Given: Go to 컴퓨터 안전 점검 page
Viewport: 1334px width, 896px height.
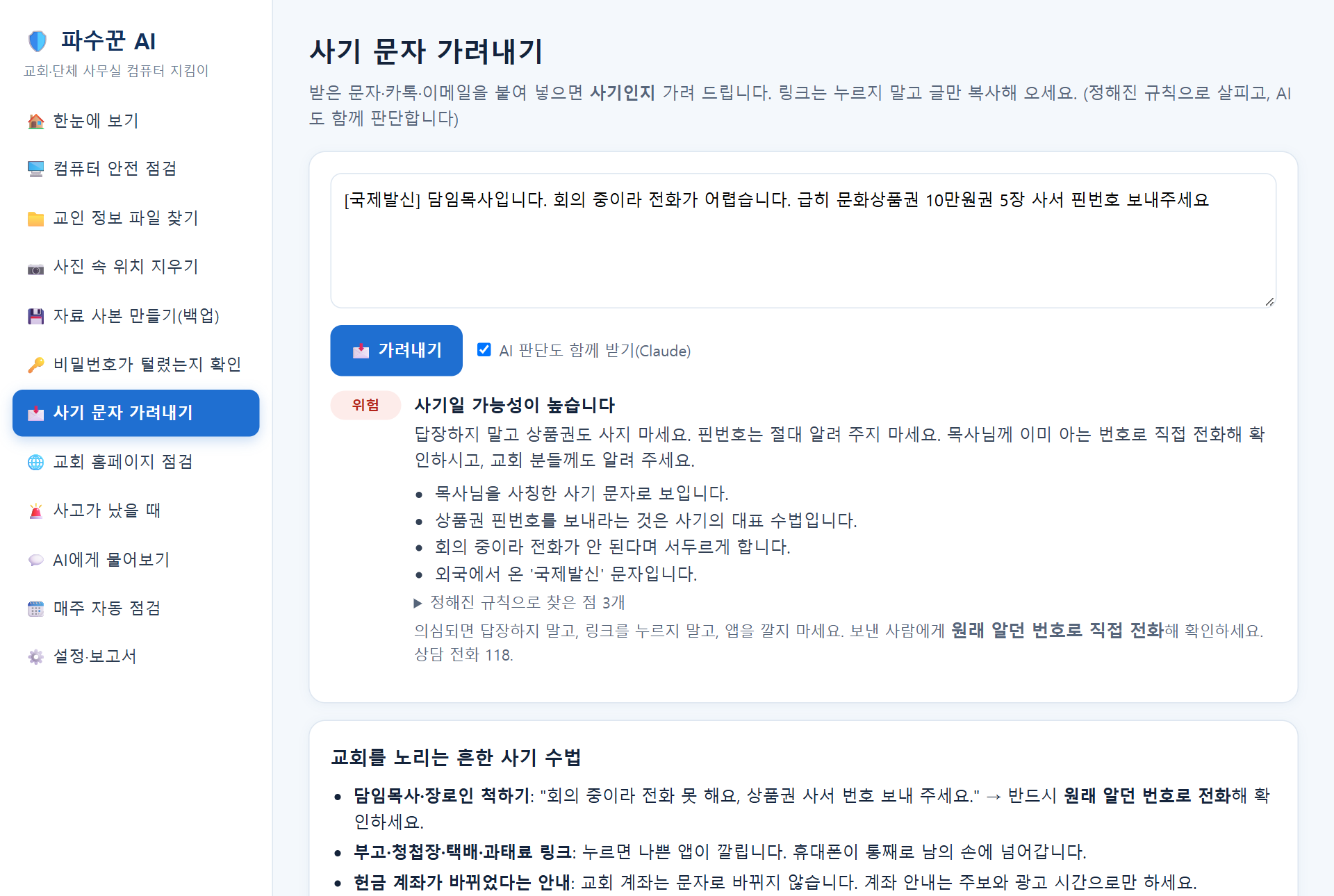Looking at the screenshot, I should coord(136,169).
